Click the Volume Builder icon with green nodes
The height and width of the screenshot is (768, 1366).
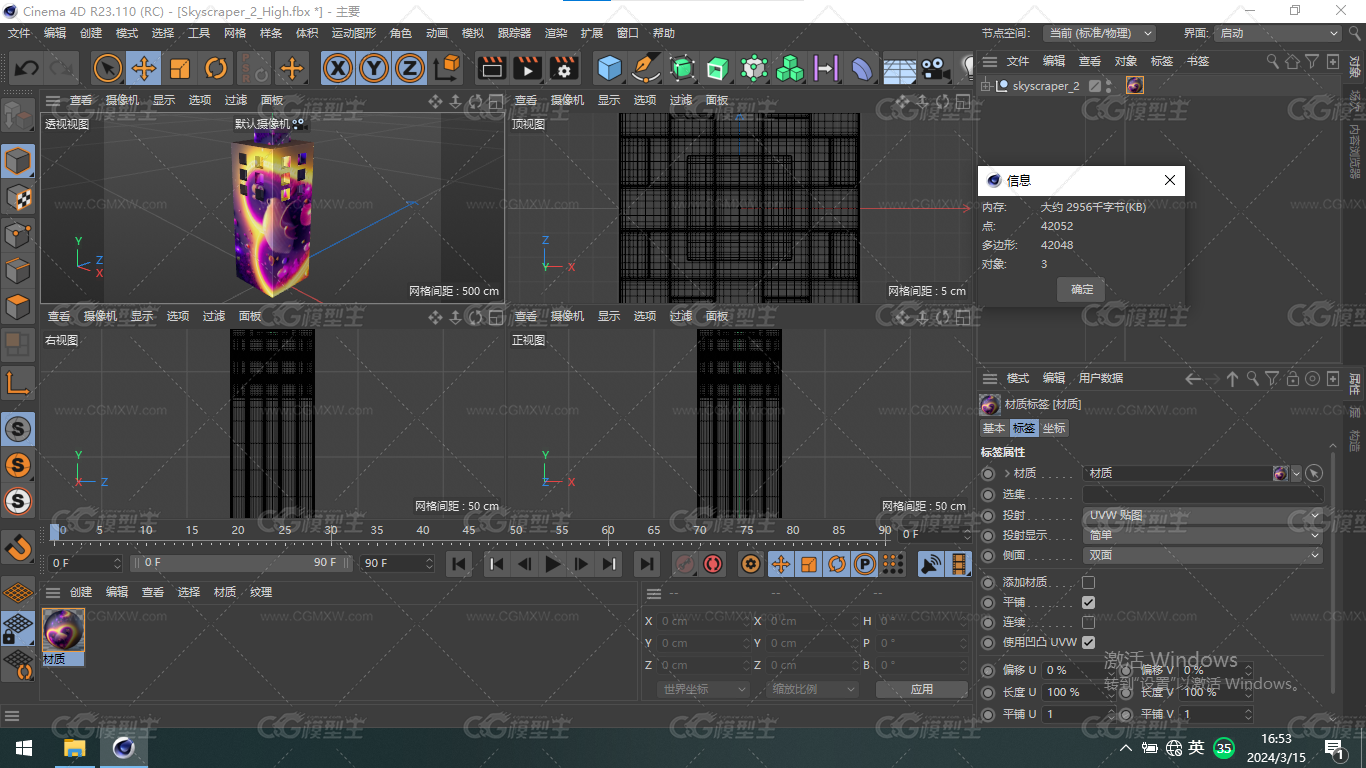pos(754,68)
